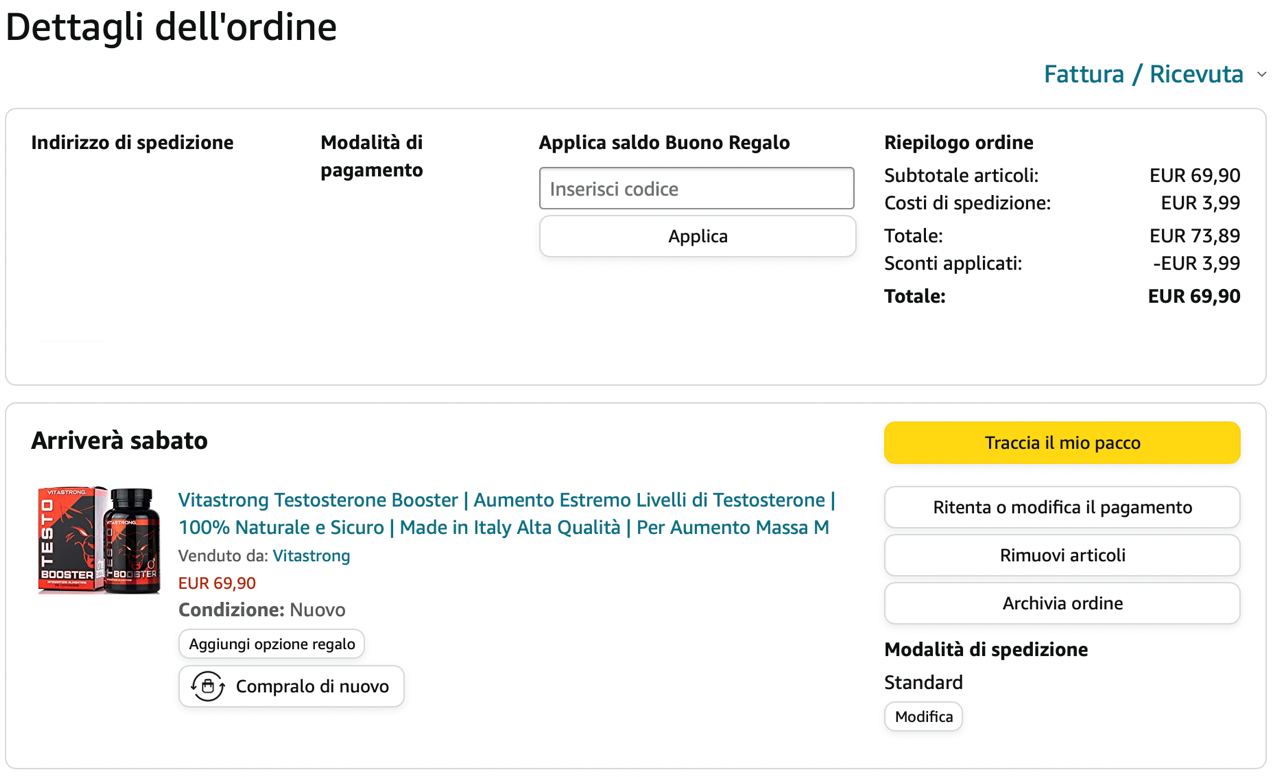Image resolution: width=1280 pixels, height=777 pixels.
Task: Visit the Vitastrong seller link
Action: pos(311,556)
